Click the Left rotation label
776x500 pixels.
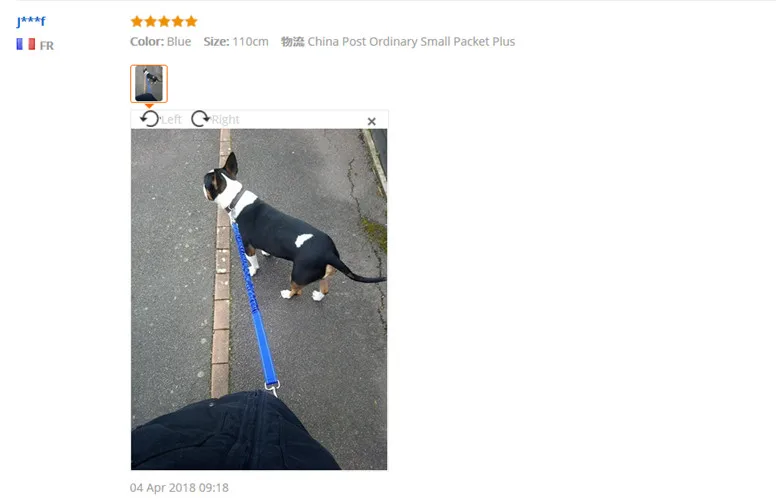point(172,120)
